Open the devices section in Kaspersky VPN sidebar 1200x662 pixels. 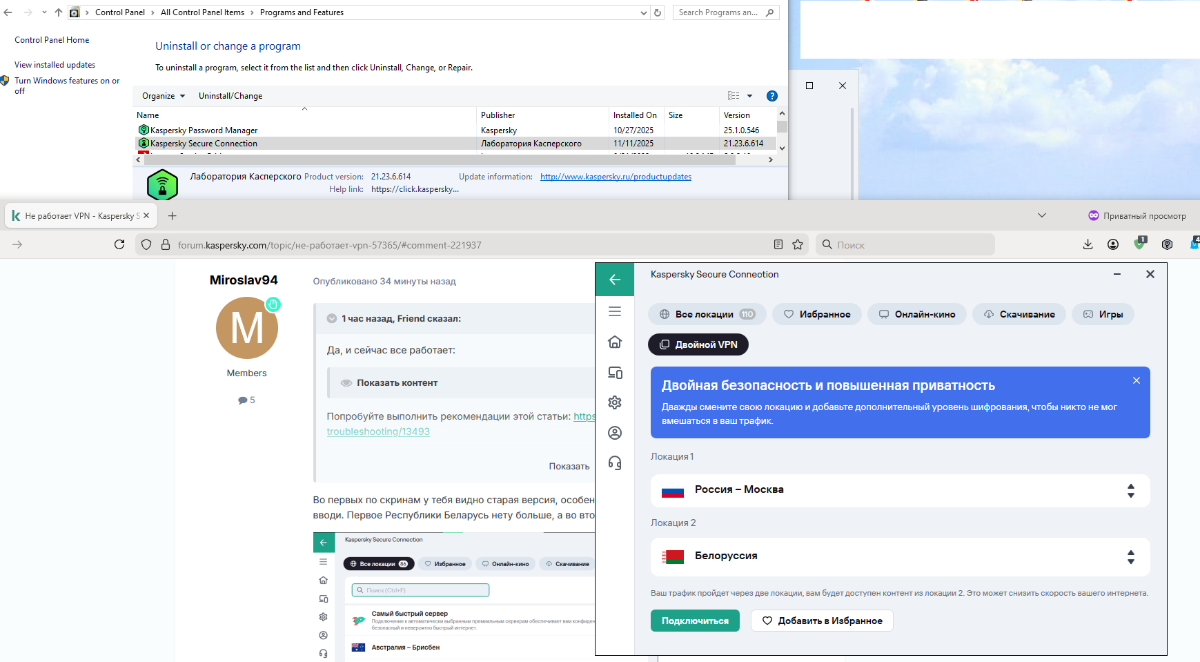pyautogui.click(x=614, y=372)
